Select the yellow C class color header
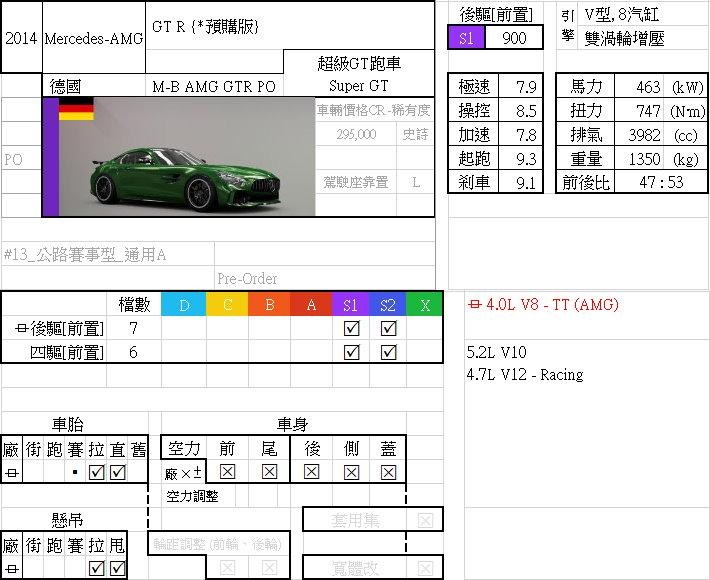The image size is (710, 580). (227, 305)
